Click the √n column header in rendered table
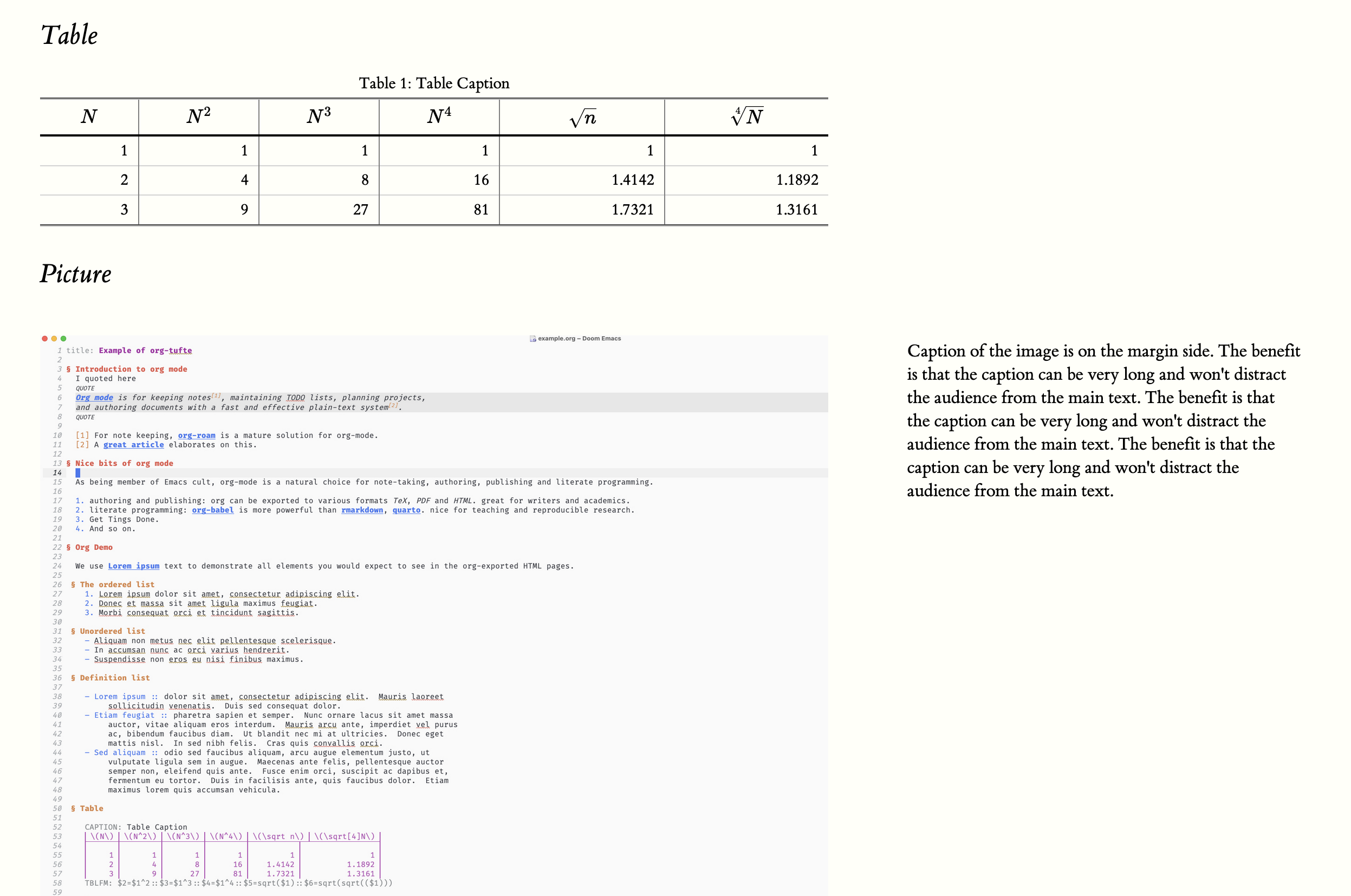The height and width of the screenshot is (896, 1351). [x=583, y=118]
